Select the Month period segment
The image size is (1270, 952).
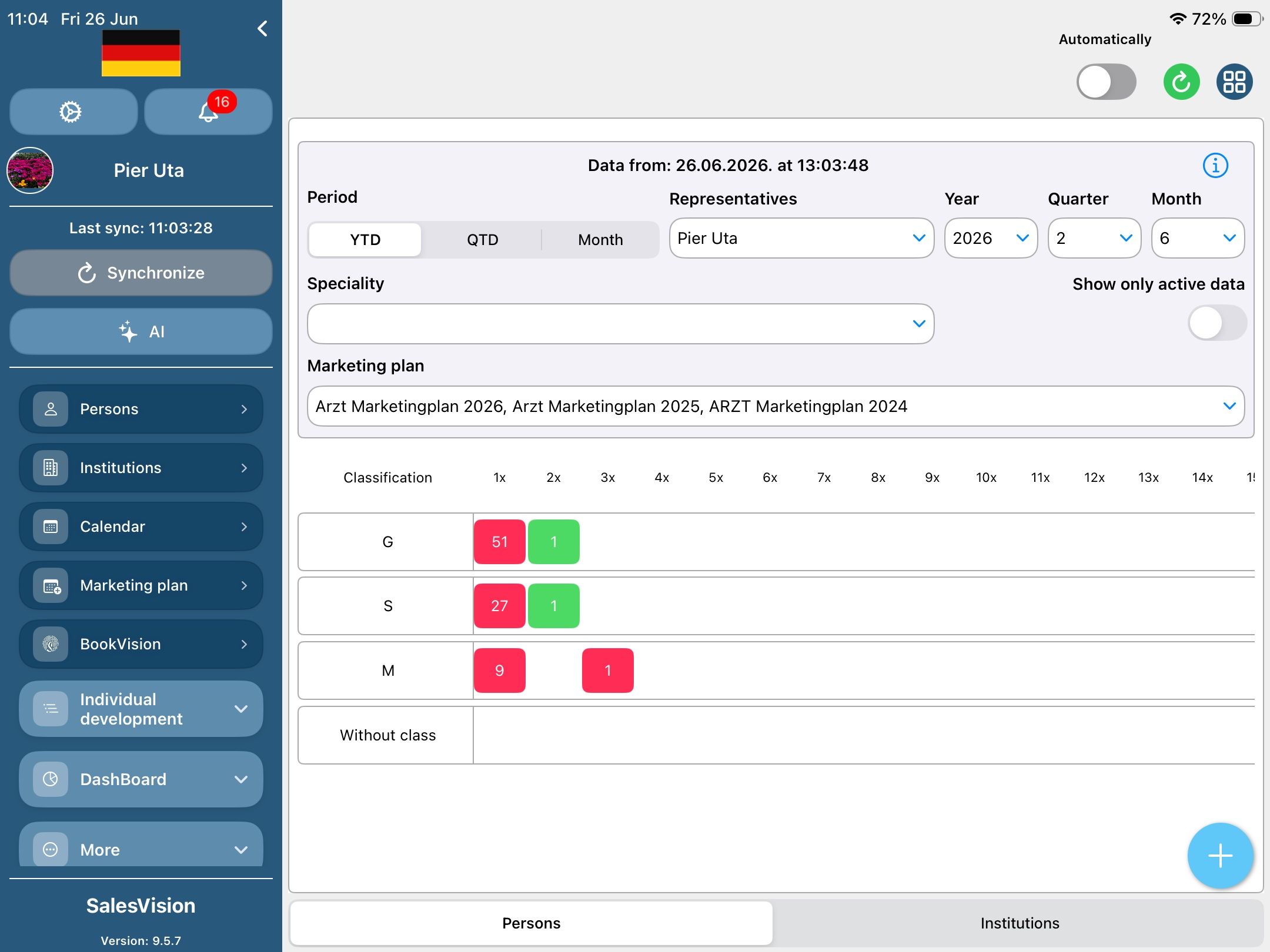[x=600, y=240]
